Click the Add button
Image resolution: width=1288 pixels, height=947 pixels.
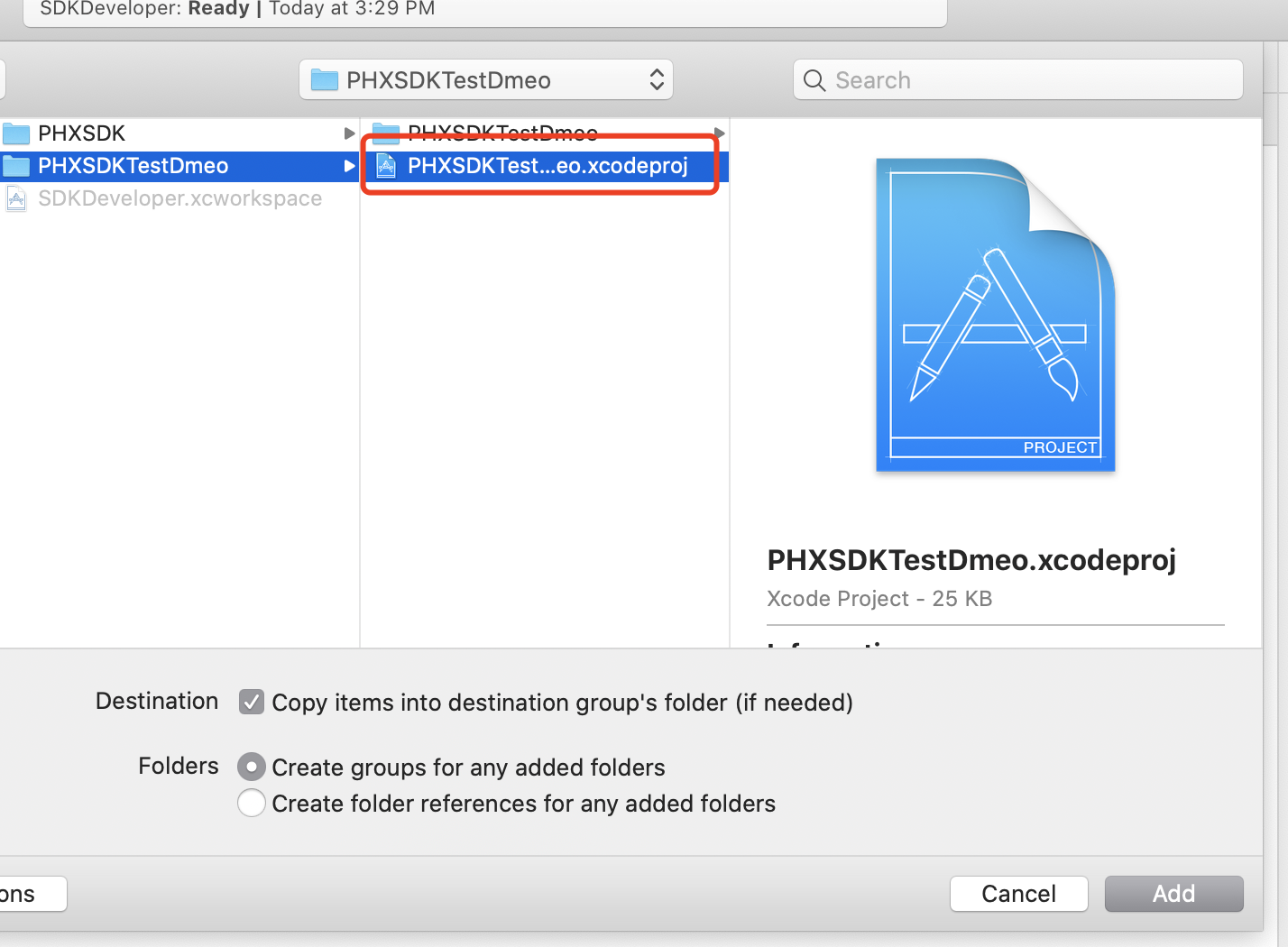tap(1174, 894)
